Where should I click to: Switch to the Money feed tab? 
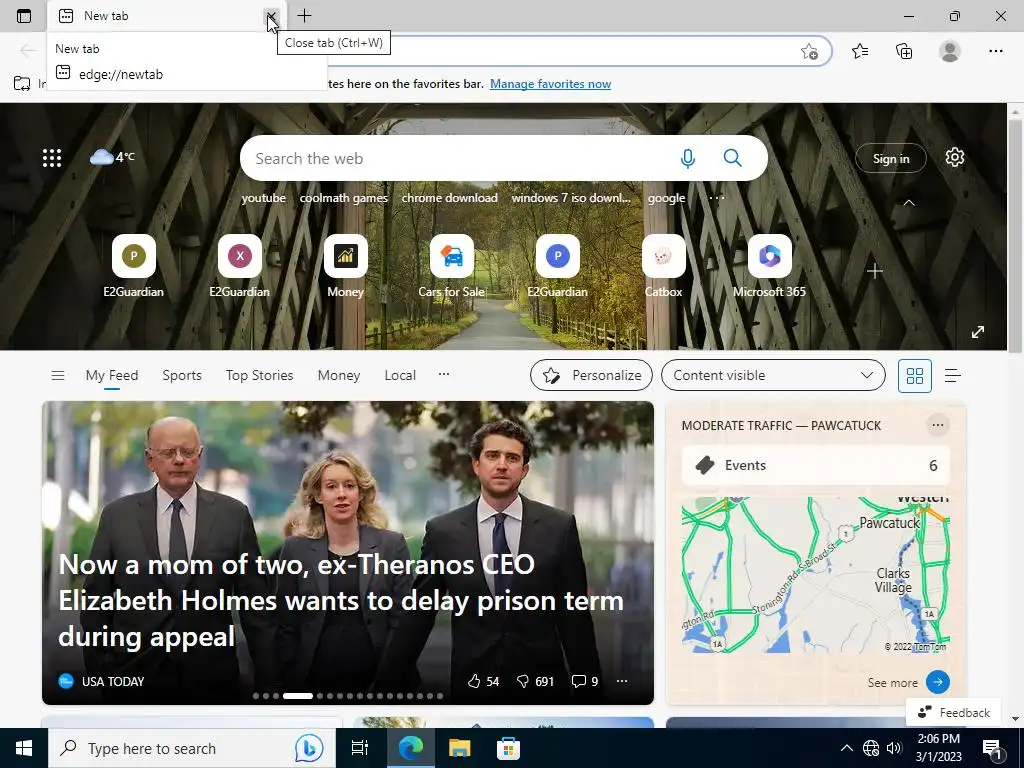click(x=339, y=376)
